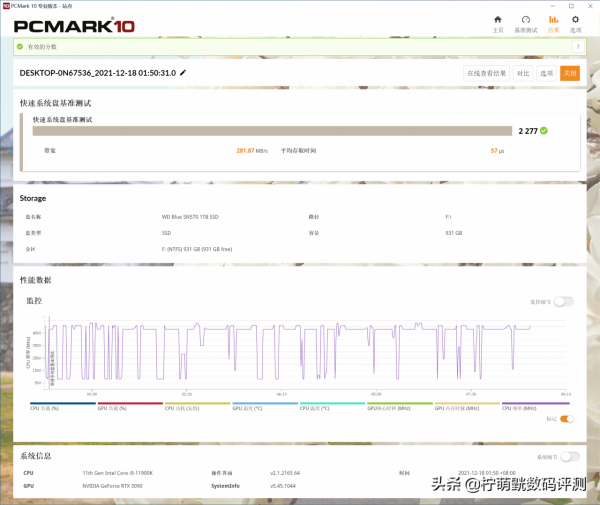Click the 57 µs average access time value
This screenshot has width=600, height=505.
pyautogui.click(x=497, y=151)
